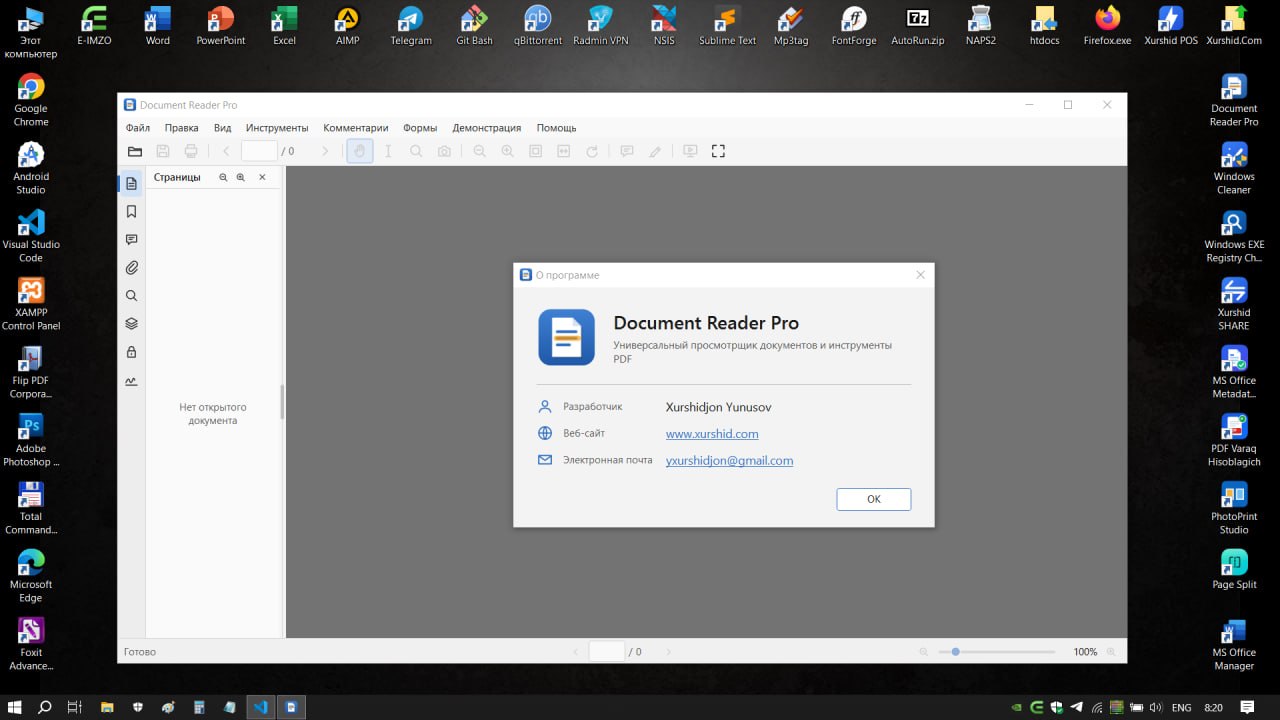
Task: Select the text cursor selection tool
Action: 388,151
